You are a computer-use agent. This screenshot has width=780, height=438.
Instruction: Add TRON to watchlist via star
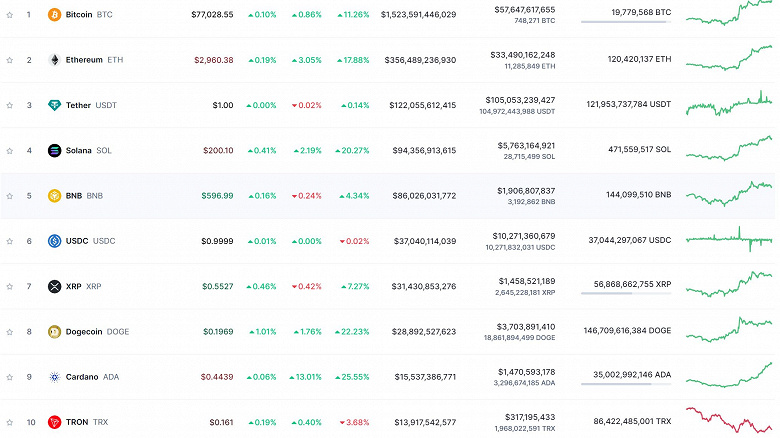tap(9, 422)
